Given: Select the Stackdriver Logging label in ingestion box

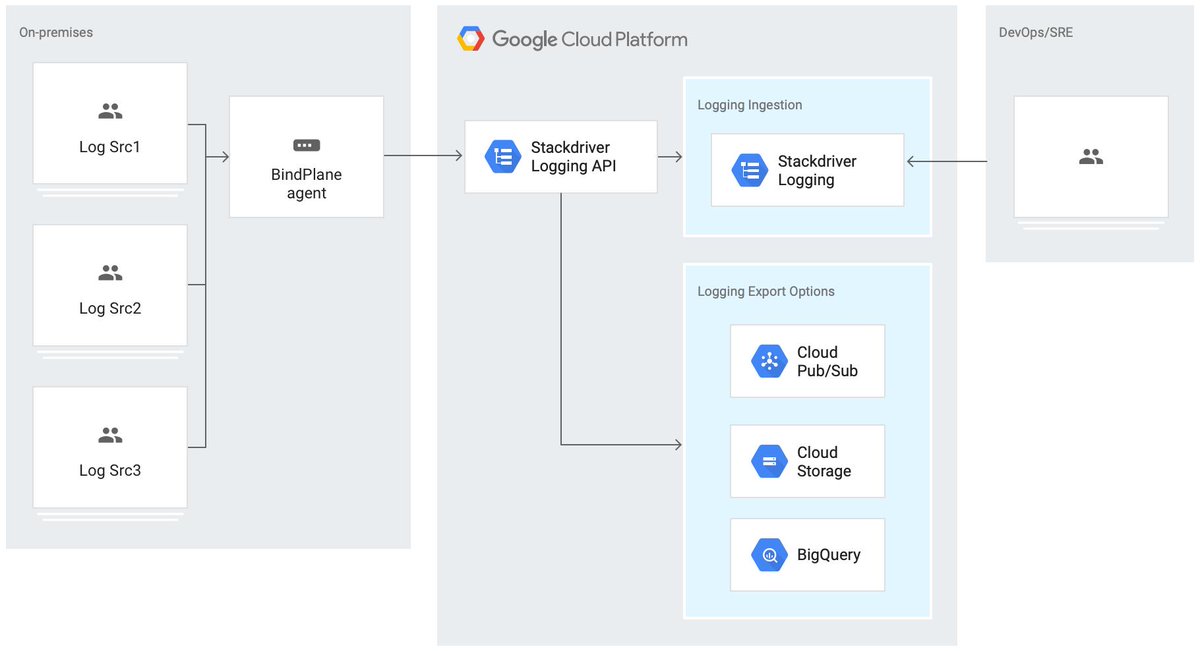Looking at the screenshot, I should (x=817, y=171).
